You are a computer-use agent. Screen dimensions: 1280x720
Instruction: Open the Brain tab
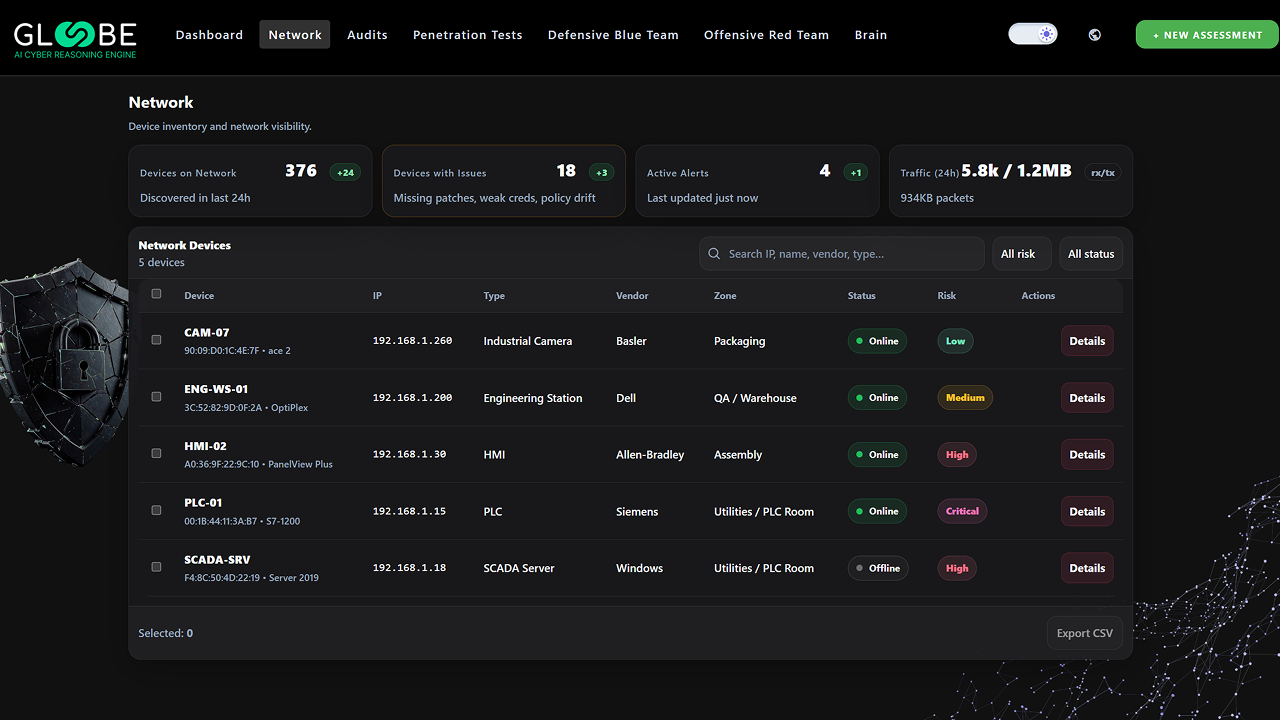tap(871, 35)
